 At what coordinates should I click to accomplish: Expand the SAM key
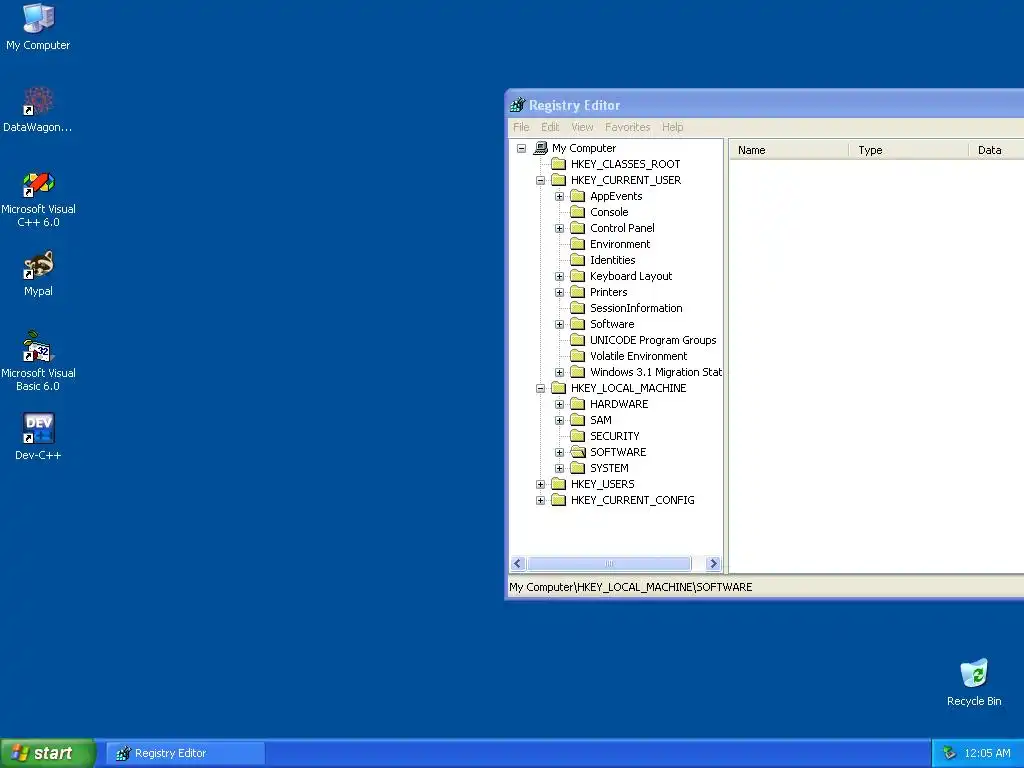(x=560, y=420)
